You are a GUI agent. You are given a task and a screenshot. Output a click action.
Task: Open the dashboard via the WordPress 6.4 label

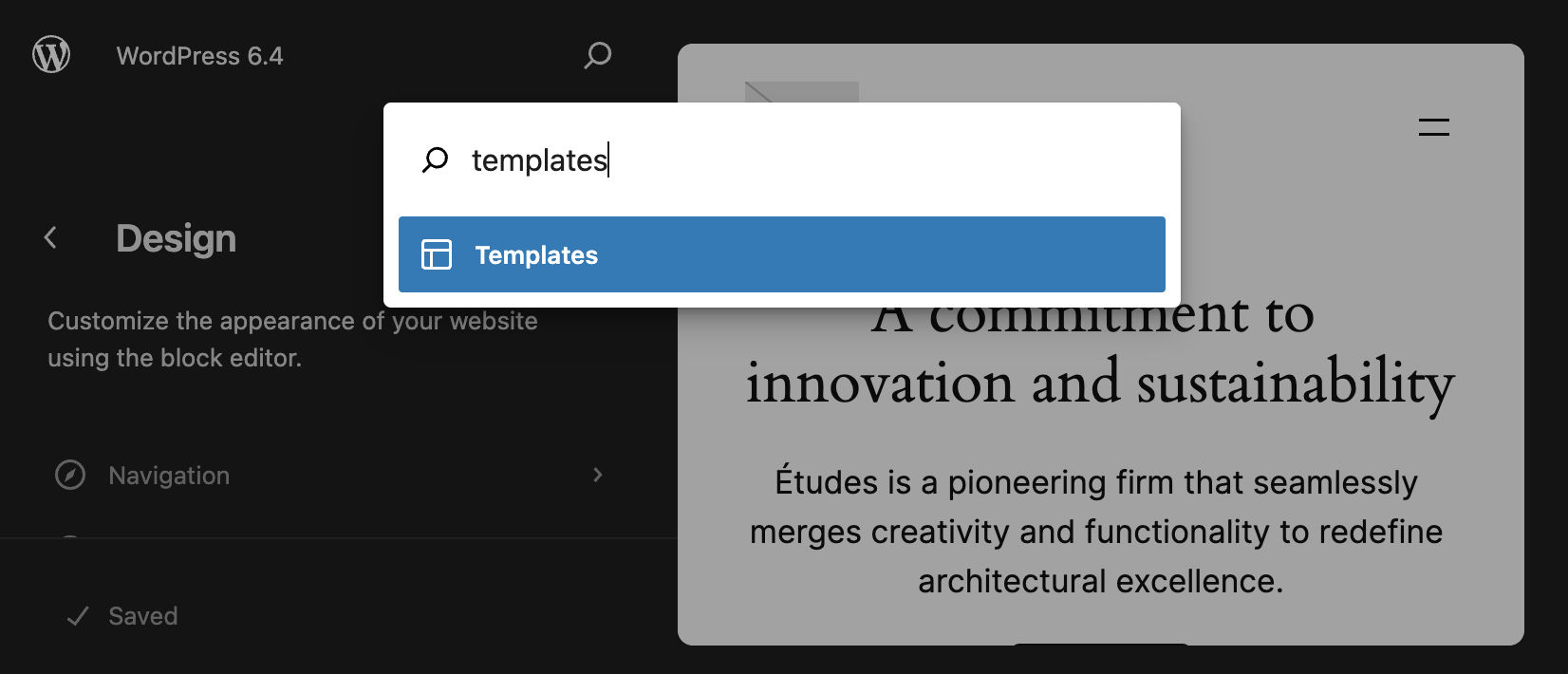199,56
